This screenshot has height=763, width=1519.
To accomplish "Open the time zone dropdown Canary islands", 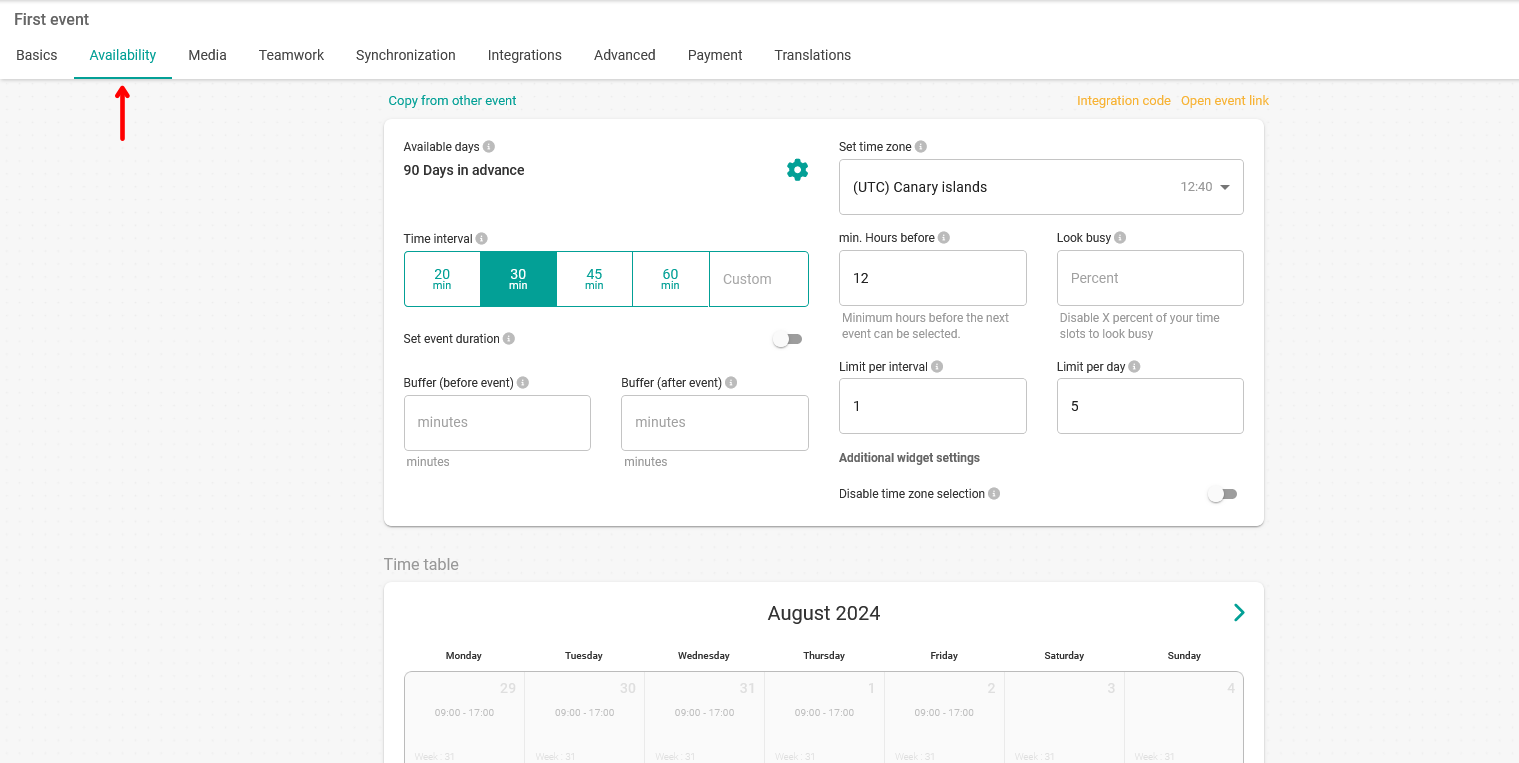I will [1041, 187].
